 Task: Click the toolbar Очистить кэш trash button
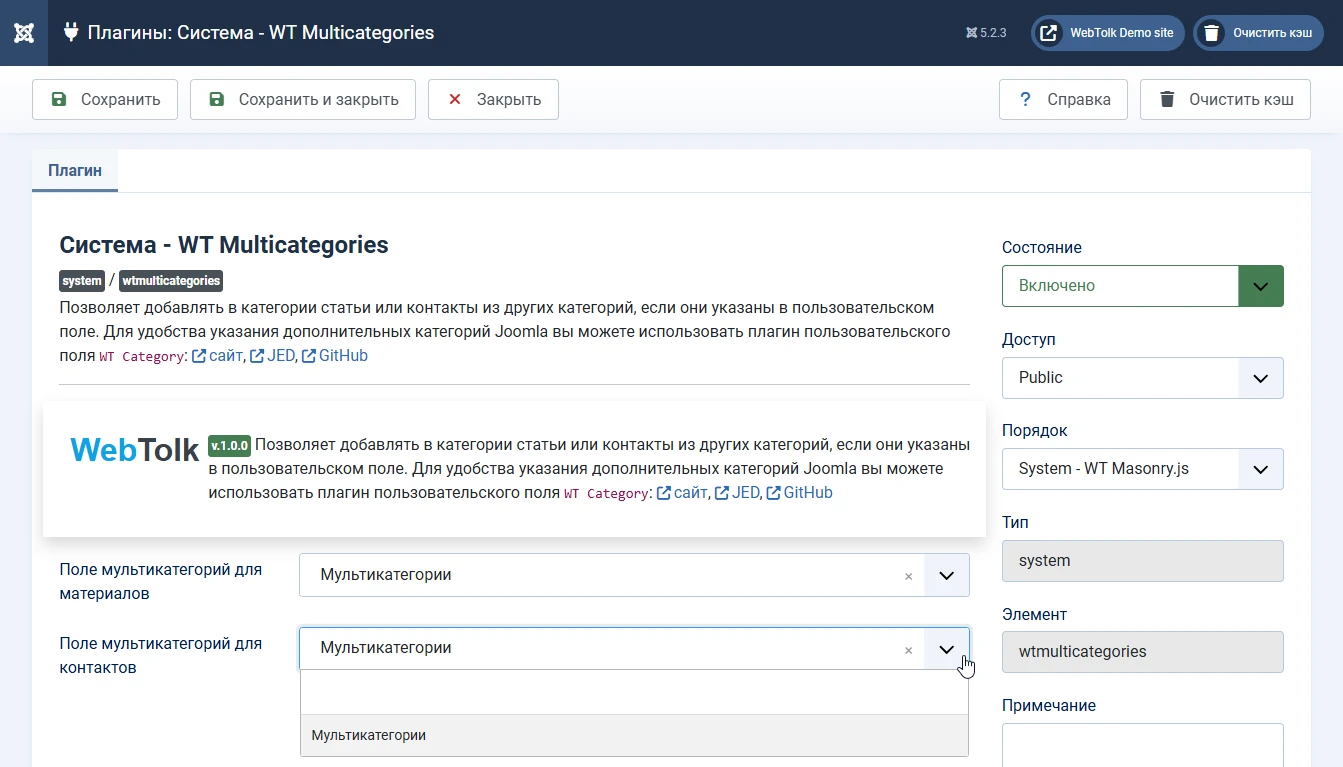(x=1225, y=100)
